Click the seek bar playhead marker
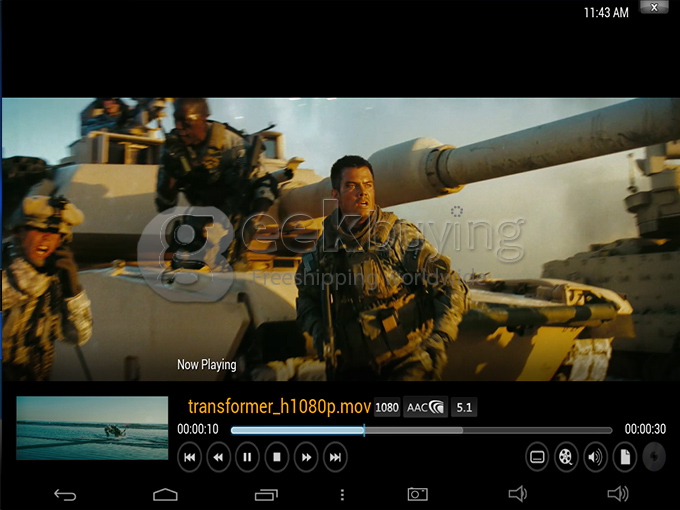 (x=364, y=430)
